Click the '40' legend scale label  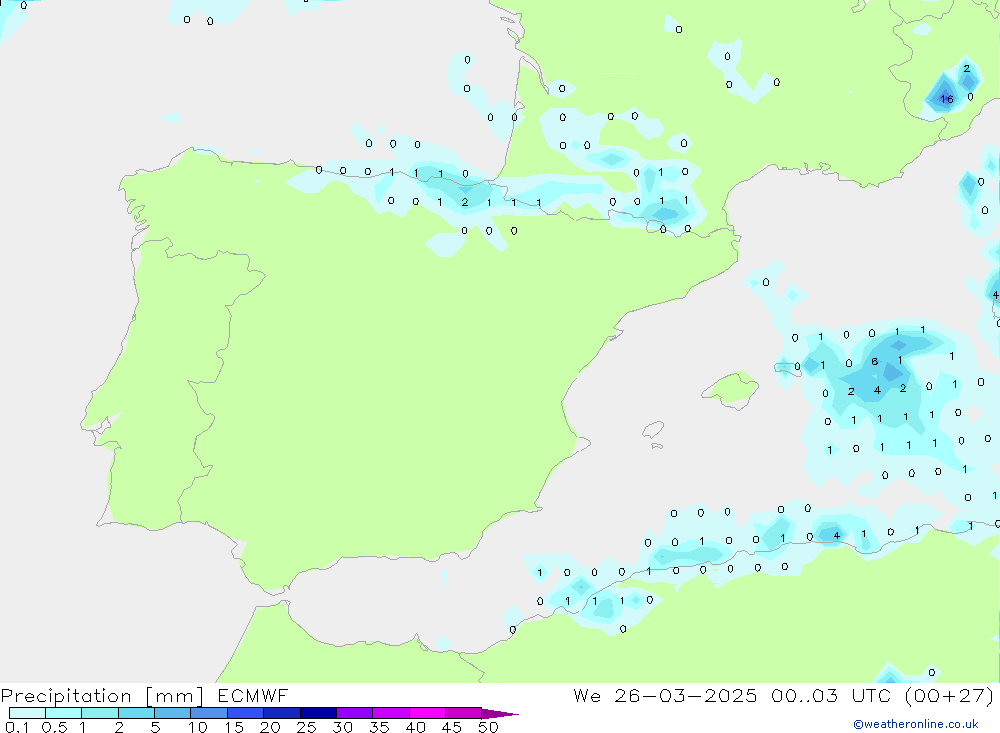[x=415, y=727]
